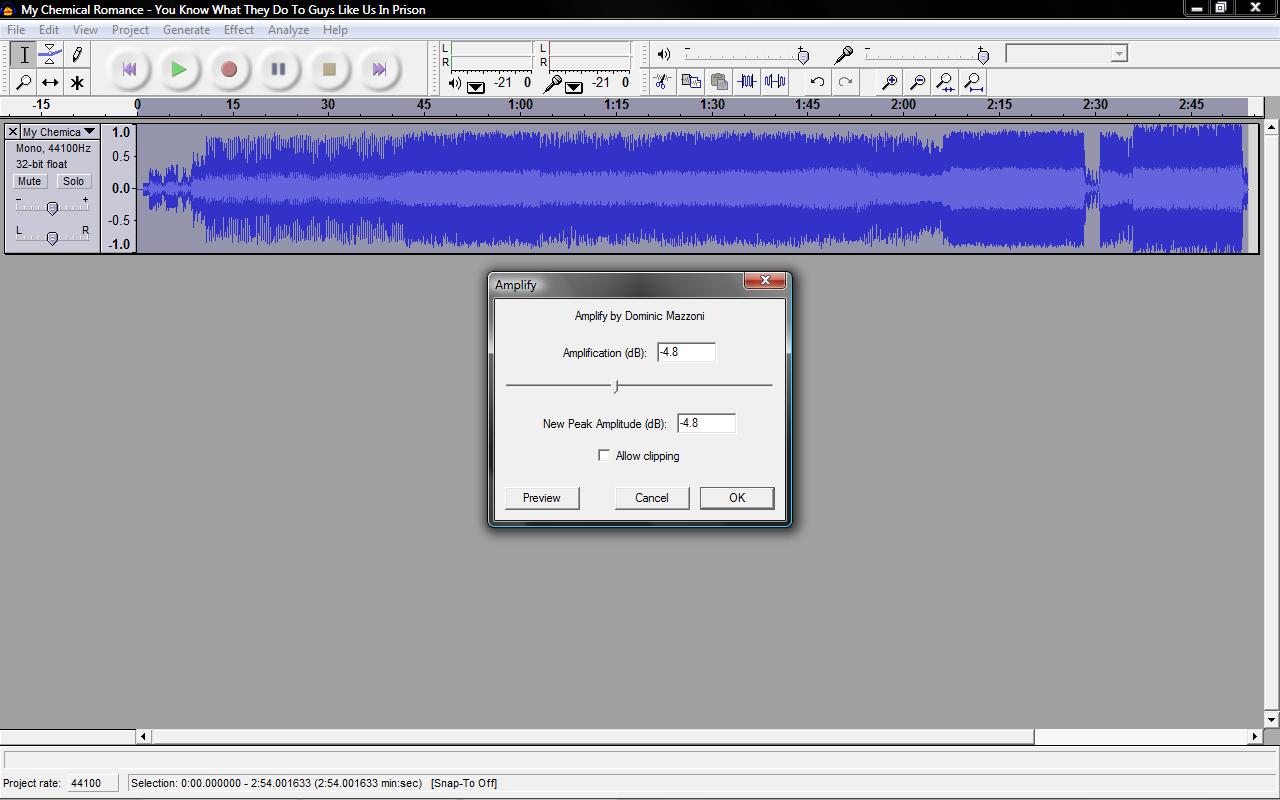Redo the last undone action
Screen dimensions: 1280x800
click(x=845, y=82)
